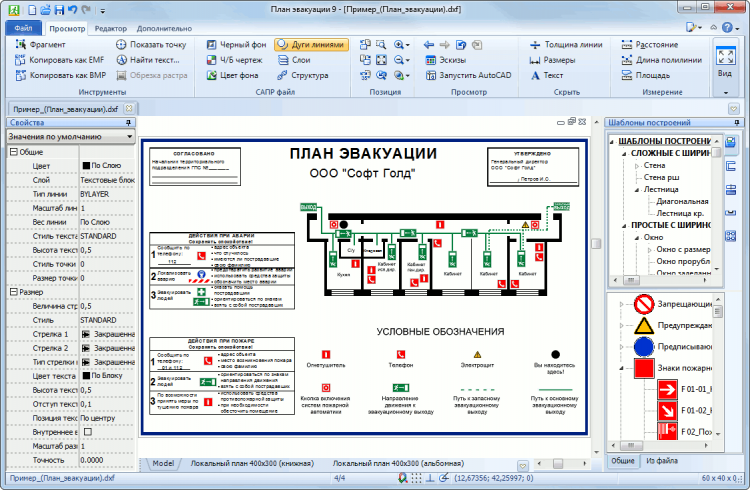
Task: Select the Model layout tab
Action: coord(163,463)
